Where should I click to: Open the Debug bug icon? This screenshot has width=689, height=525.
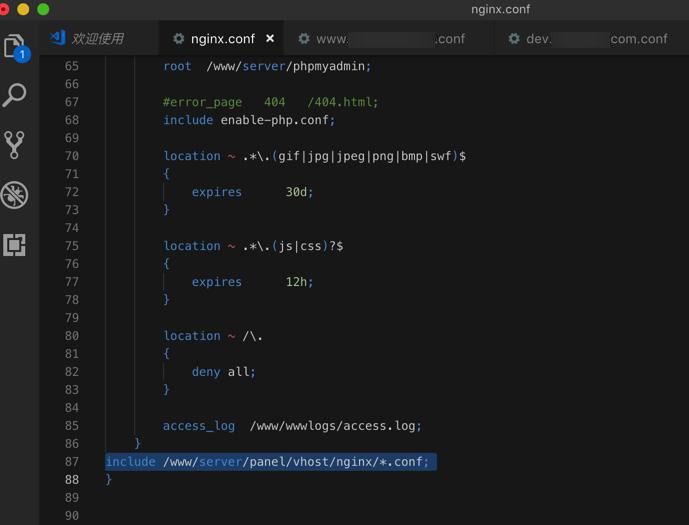coord(15,195)
